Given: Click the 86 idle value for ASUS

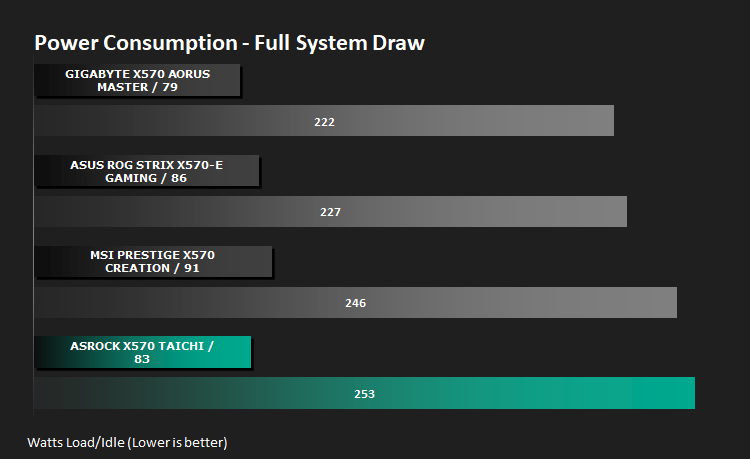Looking at the screenshot, I should click(179, 178).
